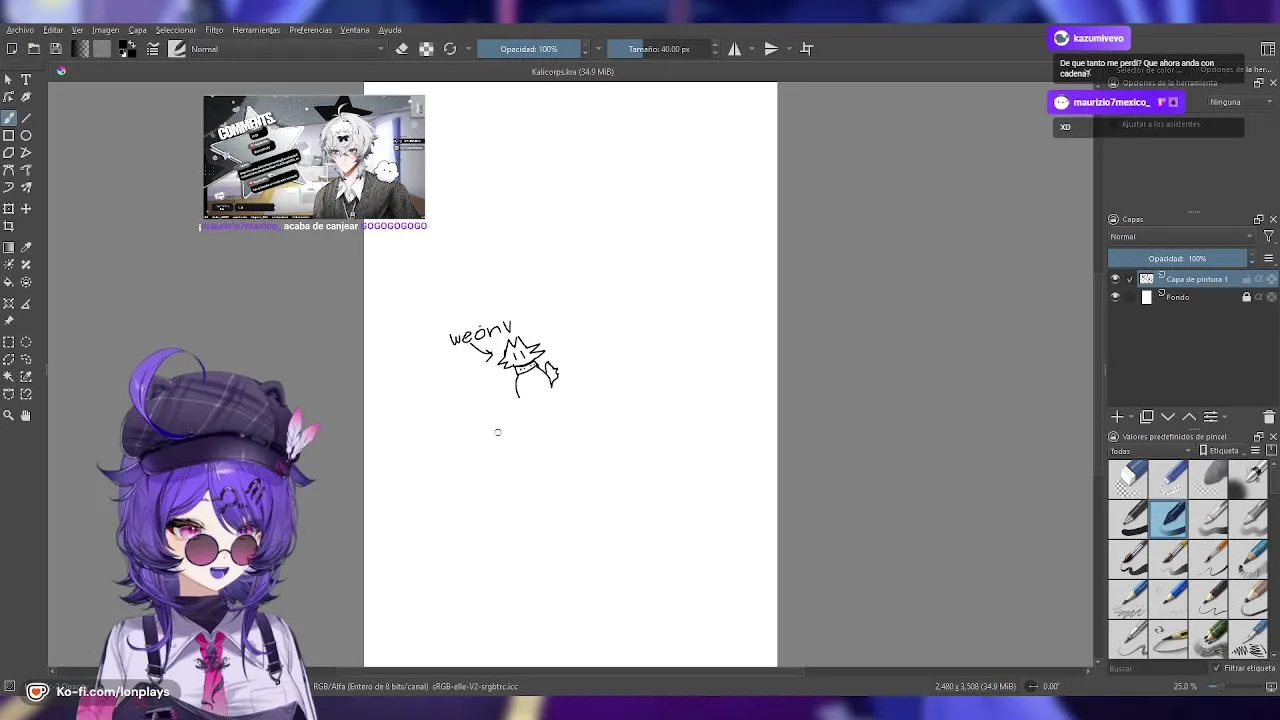This screenshot has height=720, width=1280.
Task: Select the reference images pin tool
Action: click(9, 320)
